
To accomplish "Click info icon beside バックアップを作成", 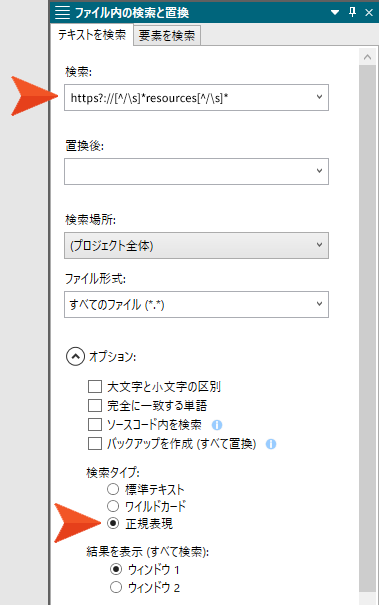I will click(271, 444).
